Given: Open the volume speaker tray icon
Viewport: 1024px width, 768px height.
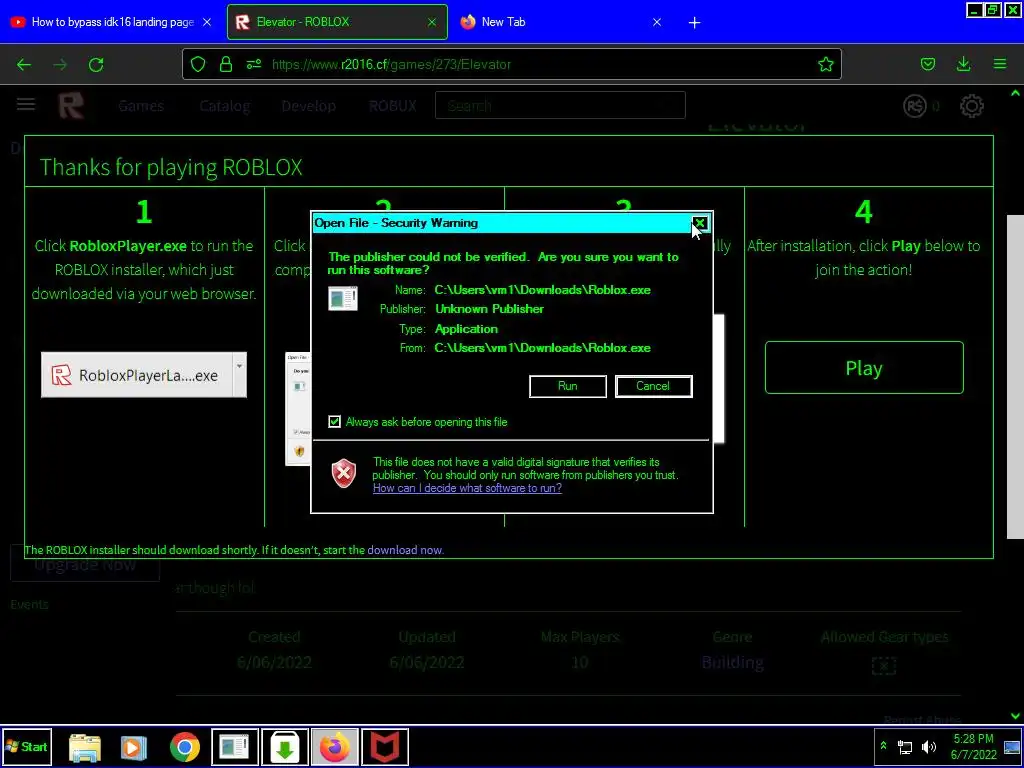Looking at the screenshot, I should pyautogui.click(x=929, y=746).
